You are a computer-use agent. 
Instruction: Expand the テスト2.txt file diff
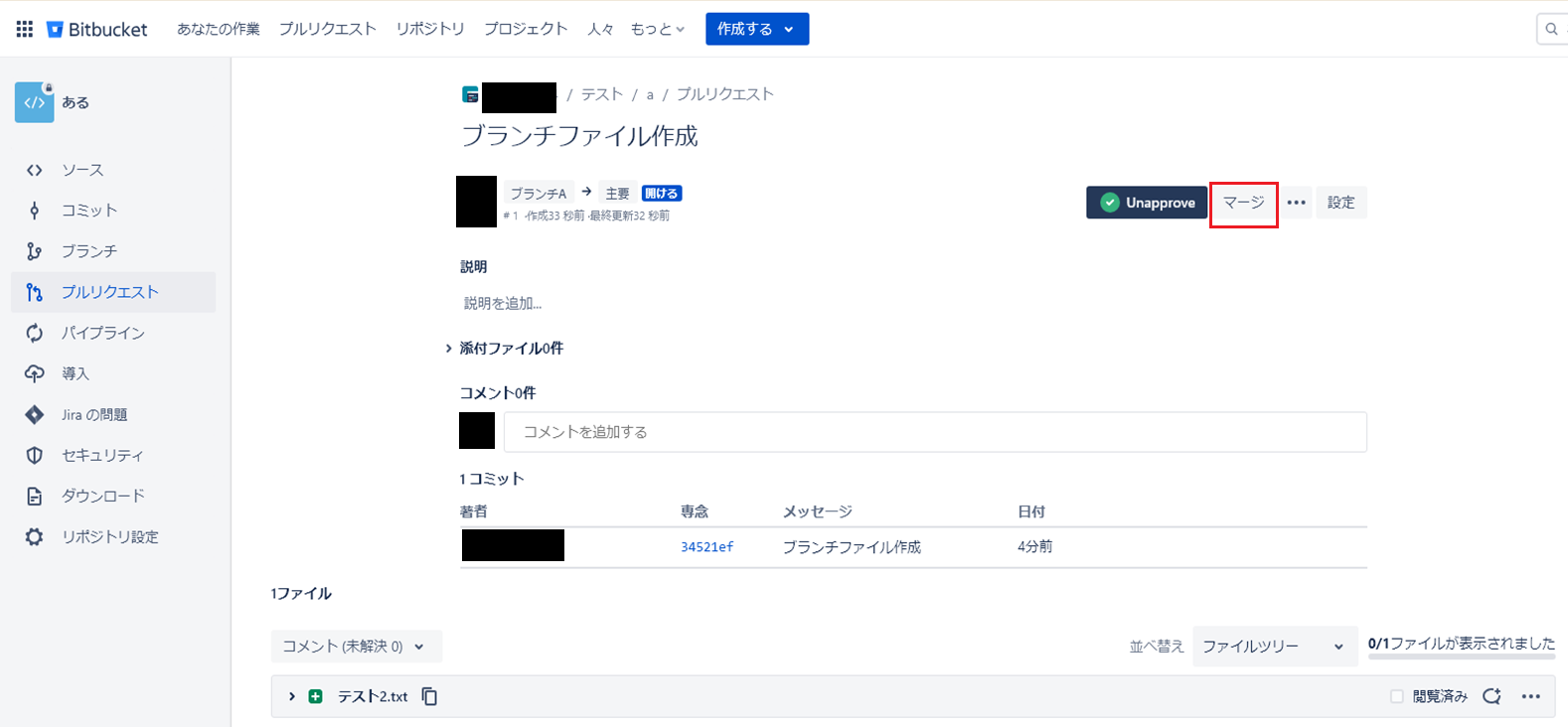pyautogui.click(x=291, y=696)
